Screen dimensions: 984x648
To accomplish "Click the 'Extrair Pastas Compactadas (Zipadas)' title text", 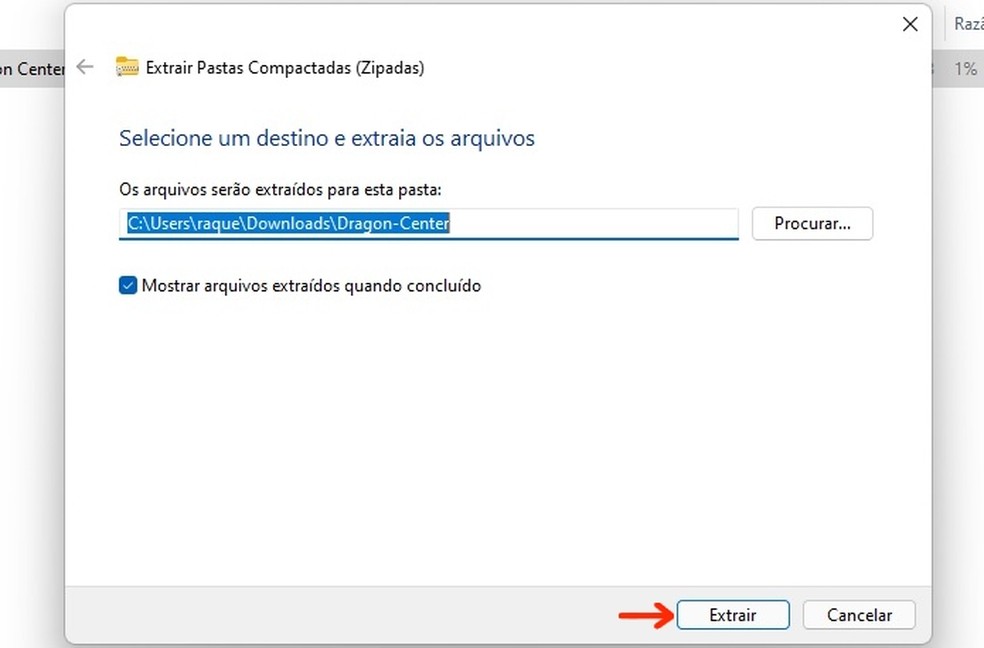I will 285,68.
